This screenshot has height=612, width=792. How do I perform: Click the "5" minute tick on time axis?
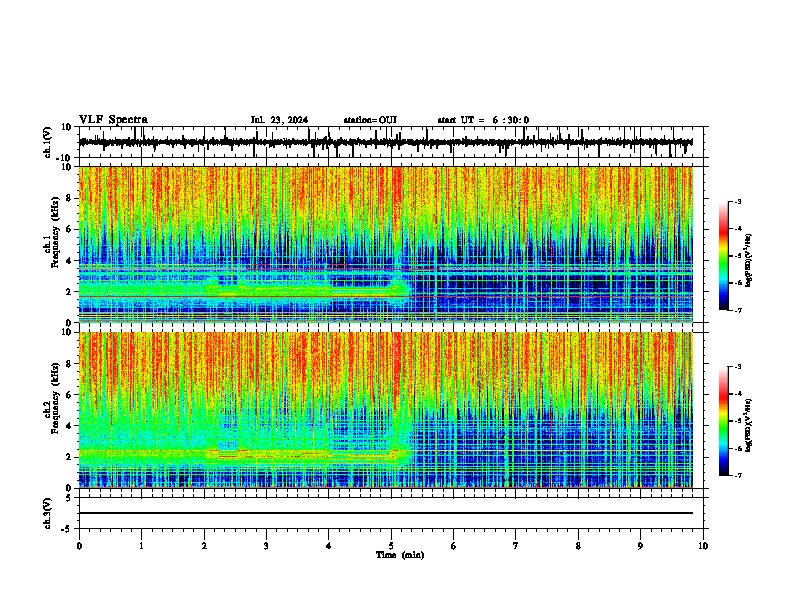point(391,546)
